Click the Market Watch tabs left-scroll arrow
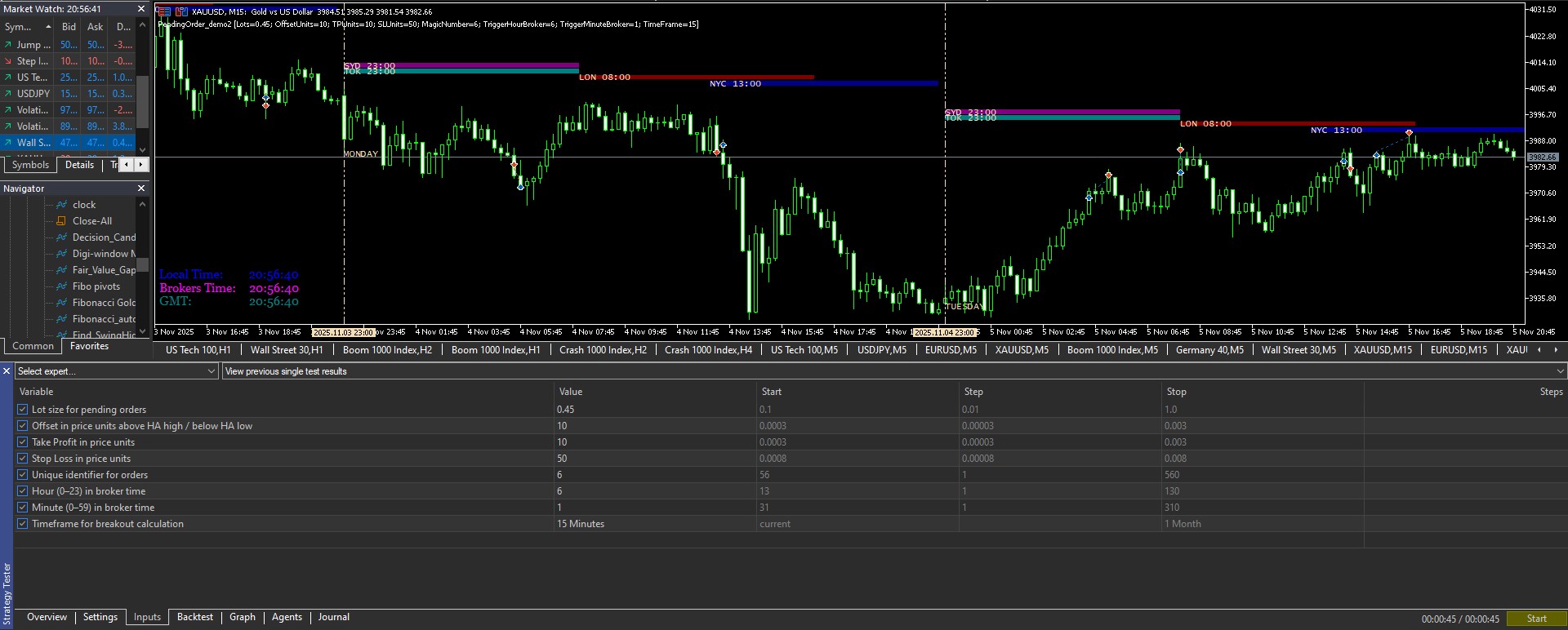Viewport: 1568px width, 630px height. [x=127, y=165]
